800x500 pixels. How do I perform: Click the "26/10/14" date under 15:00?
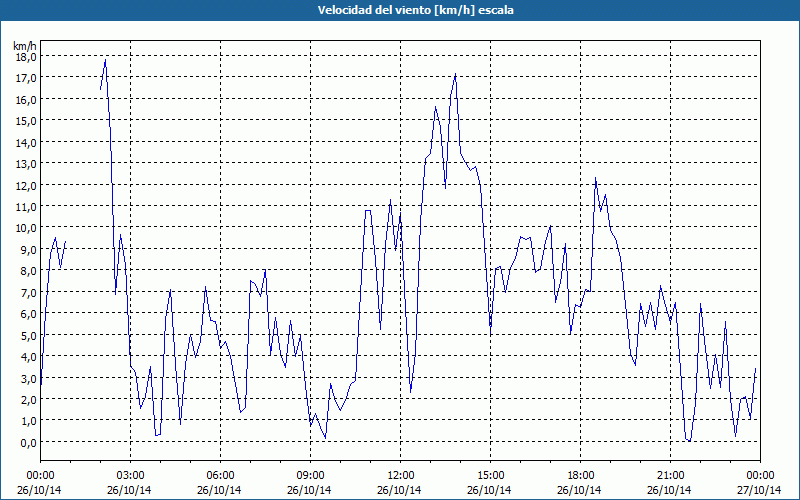[489, 490]
